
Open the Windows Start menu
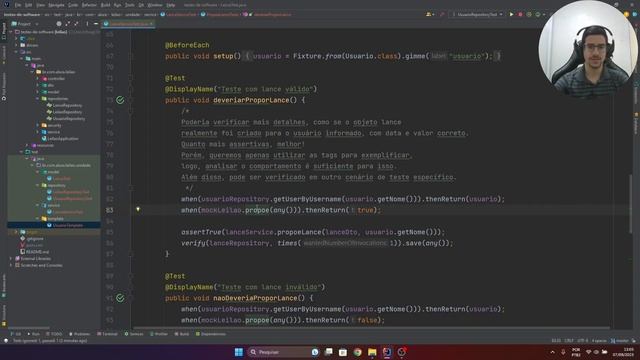coord(239,352)
